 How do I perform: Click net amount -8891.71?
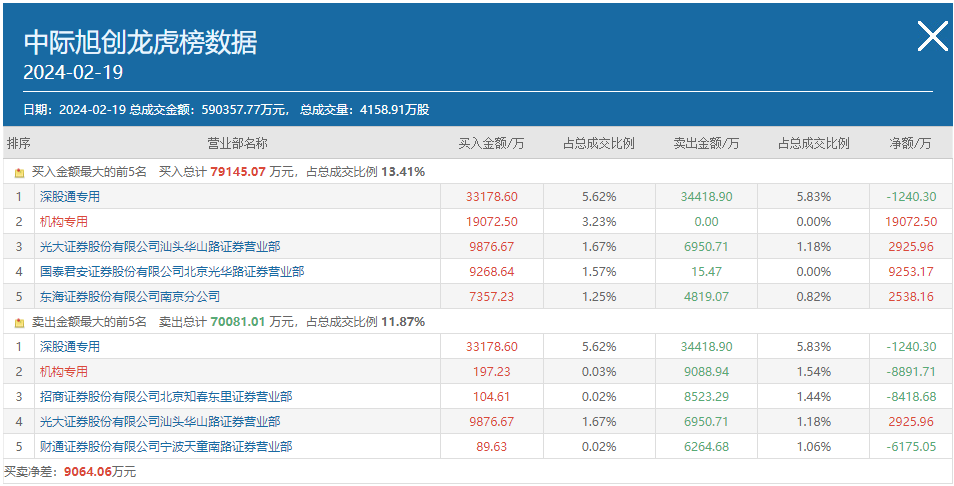pos(911,371)
